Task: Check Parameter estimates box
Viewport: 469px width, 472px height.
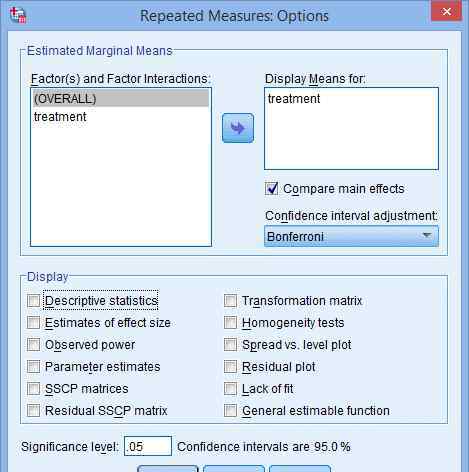Action: coord(33,367)
